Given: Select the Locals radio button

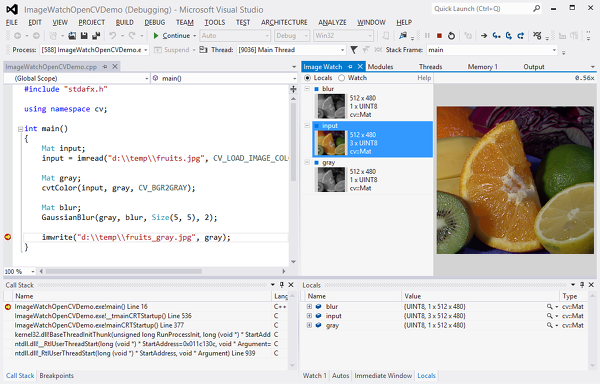Looking at the screenshot, I should (307, 78).
